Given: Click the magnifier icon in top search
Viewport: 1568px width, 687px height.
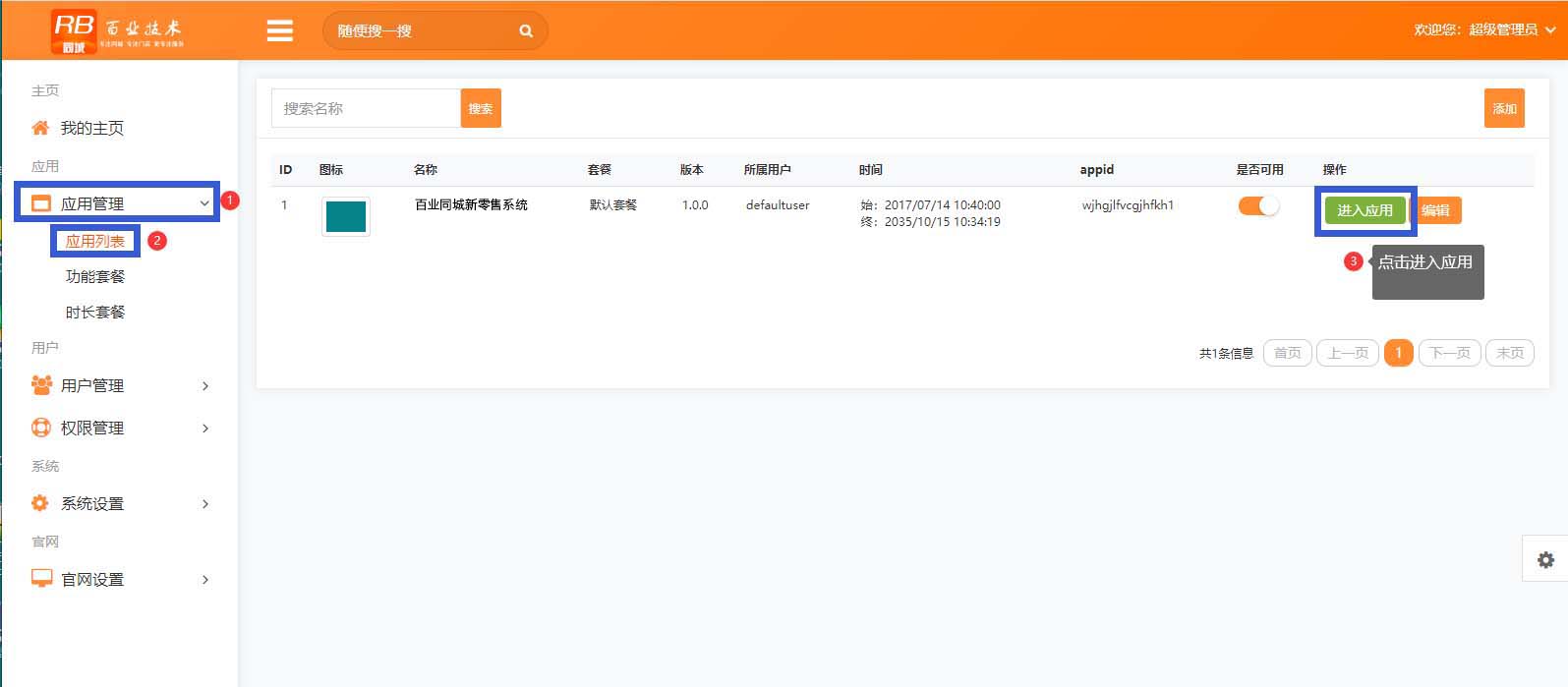Looking at the screenshot, I should pyautogui.click(x=526, y=30).
